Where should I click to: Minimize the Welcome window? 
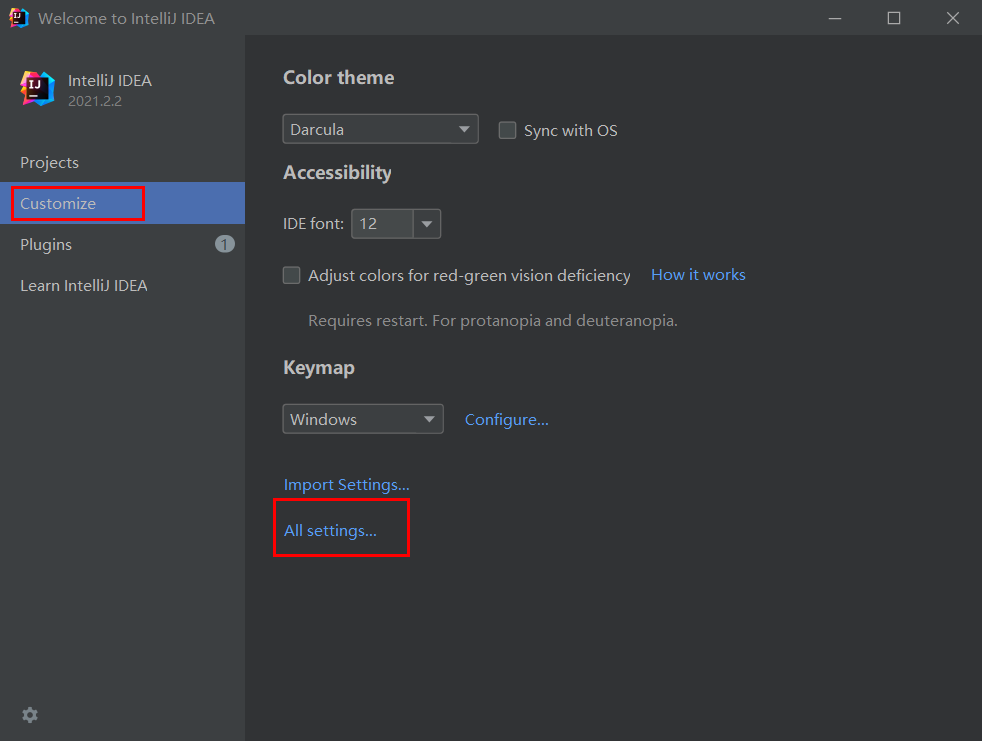[835, 18]
